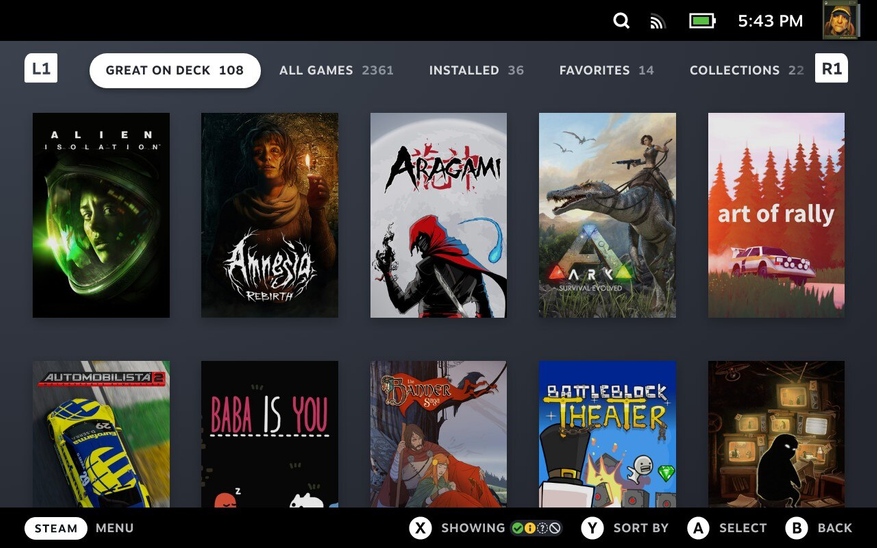The width and height of the screenshot is (877, 548).
Task: Click the Back button label
Action: 834,528
